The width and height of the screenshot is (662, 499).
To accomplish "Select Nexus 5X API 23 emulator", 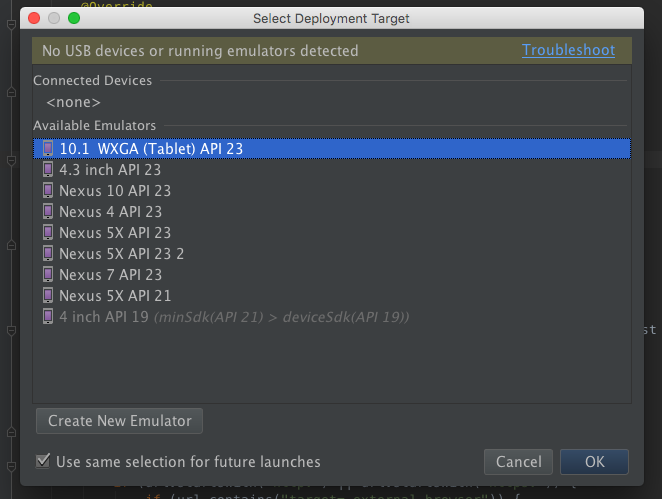I will [332, 233].
